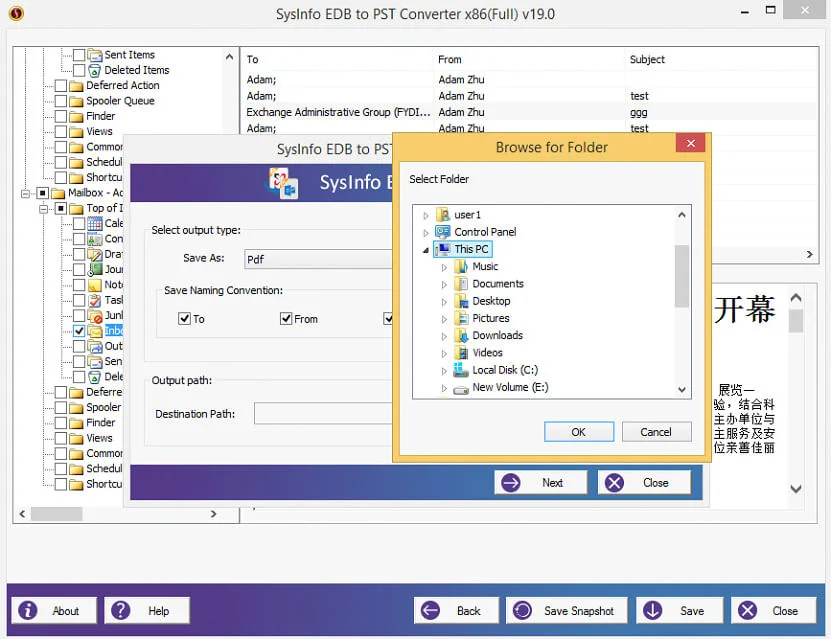This screenshot has height=639, width=831.
Task: Expand the Documents folder node
Action: 444,285
